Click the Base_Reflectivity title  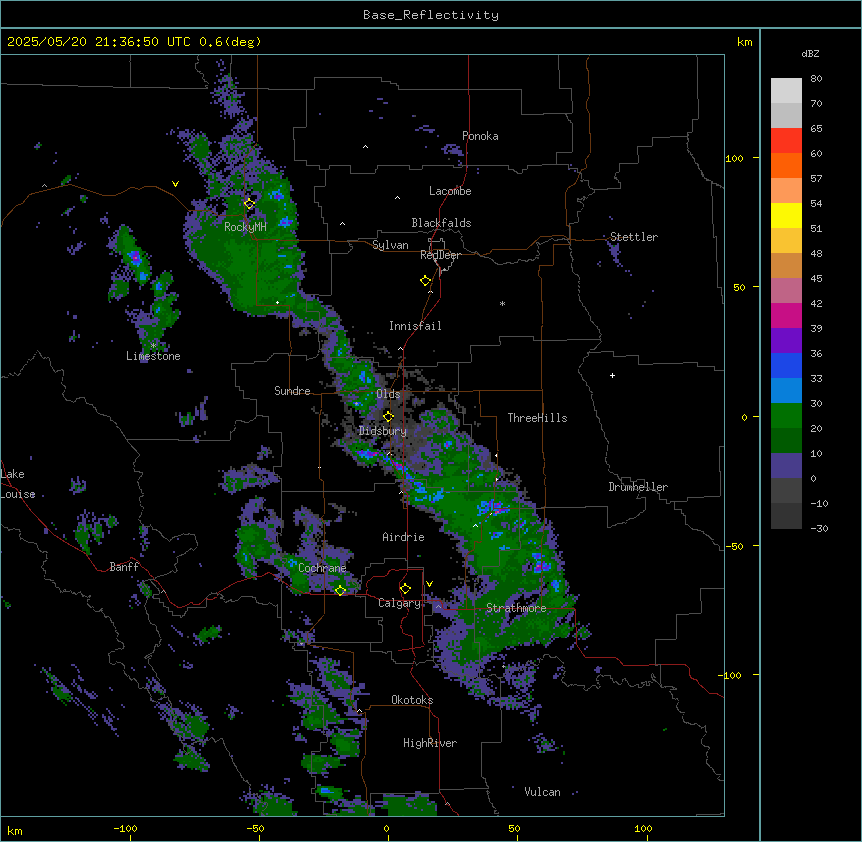tap(431, 15)
